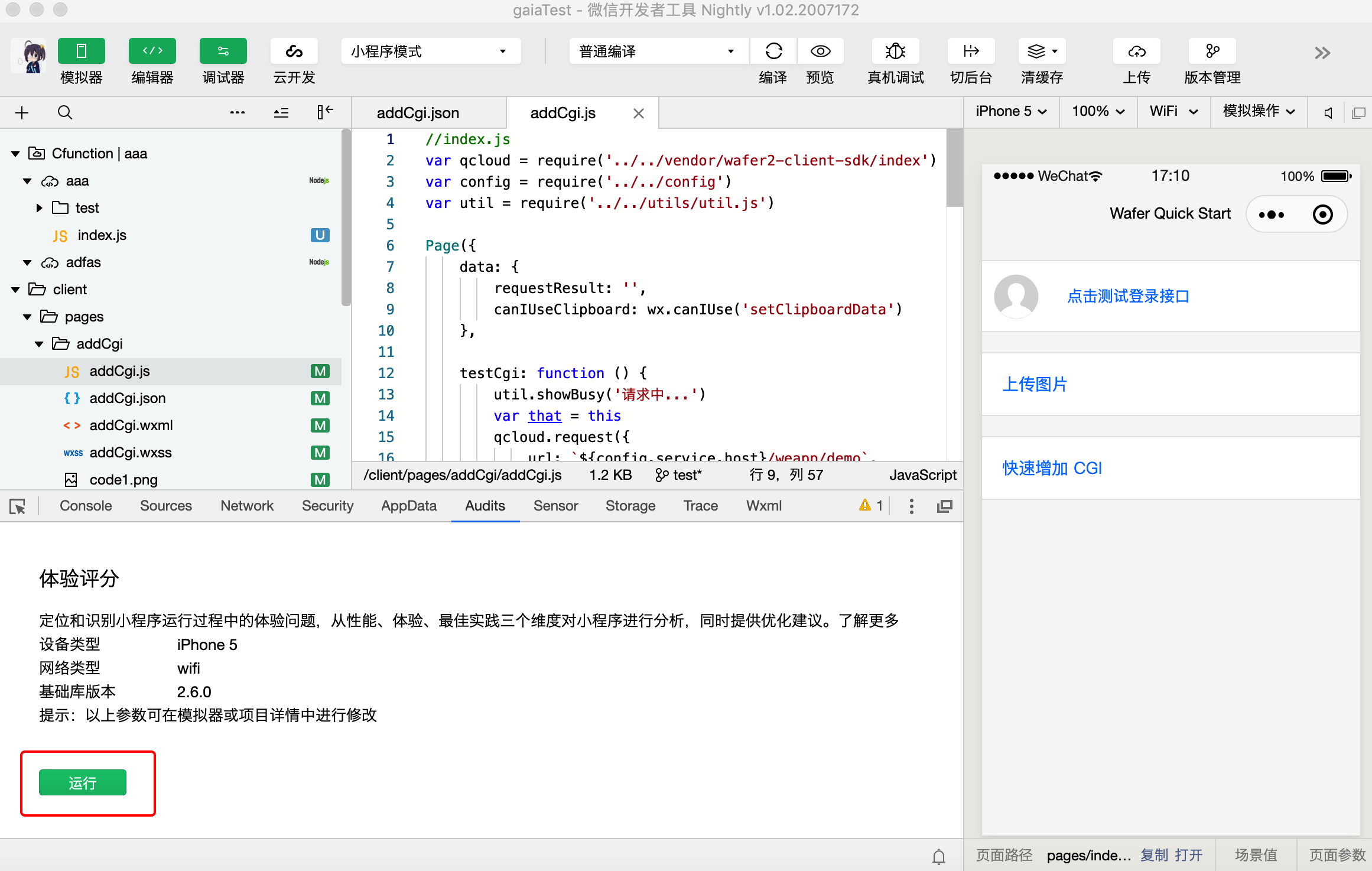The width and height of the screenshot is (1372, 871).
Task: Click the cloud development (云开发) icon
Action: [294, 51]
